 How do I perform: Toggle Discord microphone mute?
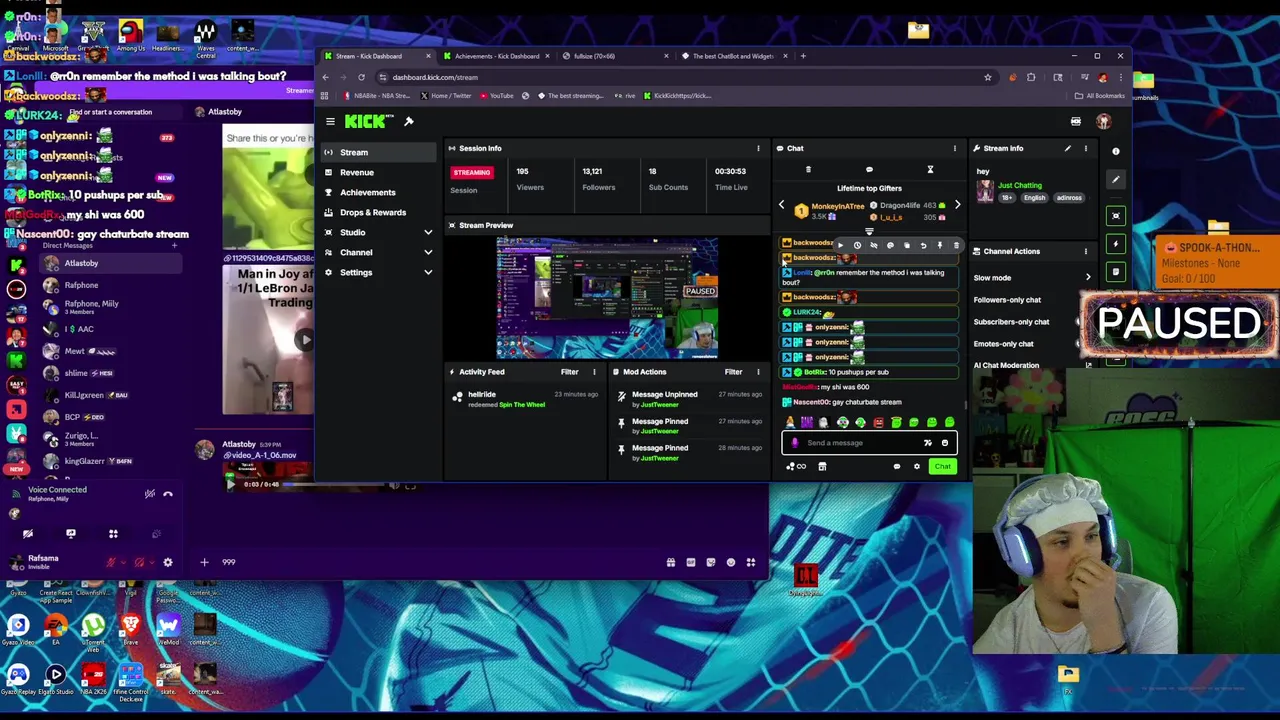click(x=111, y=563)
